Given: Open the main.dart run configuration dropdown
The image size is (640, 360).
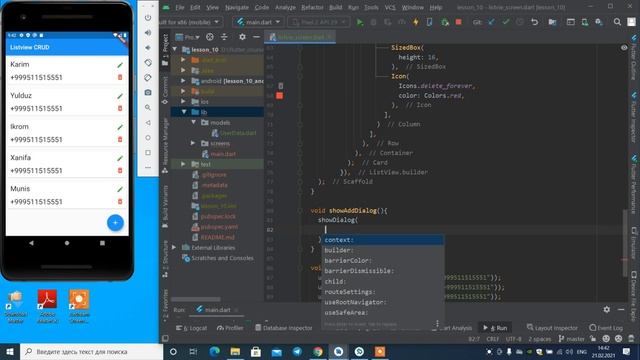Looking at the screenshot, I should coord(258,22).
